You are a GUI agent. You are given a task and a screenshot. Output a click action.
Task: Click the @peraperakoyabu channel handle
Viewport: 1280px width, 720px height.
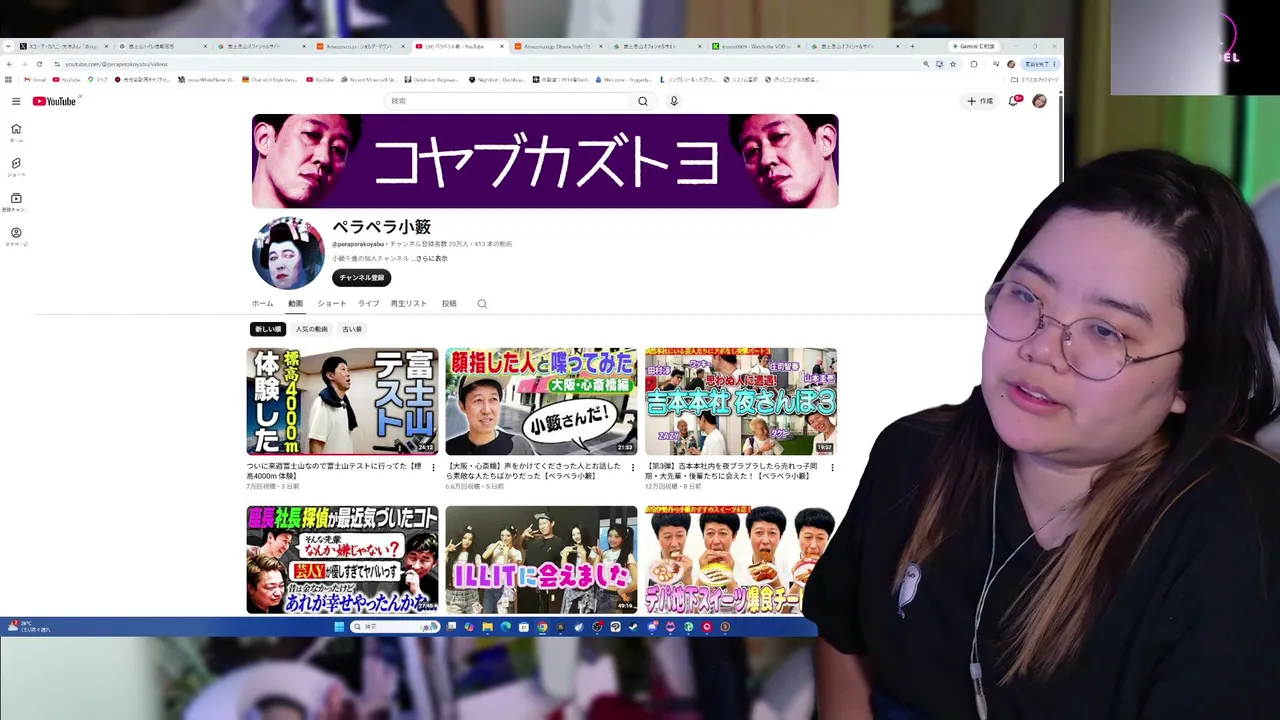click(359, 244)
